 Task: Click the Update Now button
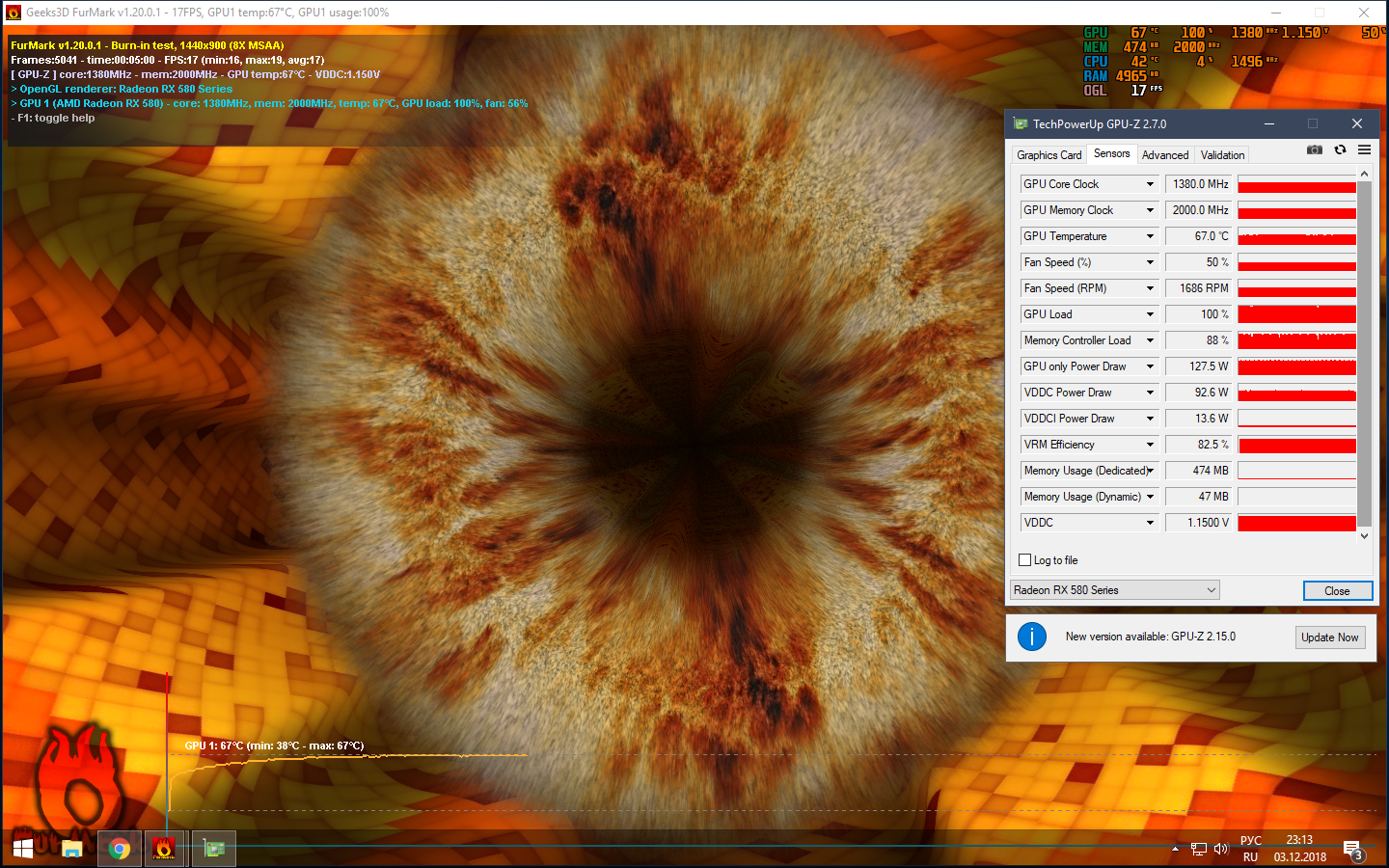click(x=1330, y=637)
